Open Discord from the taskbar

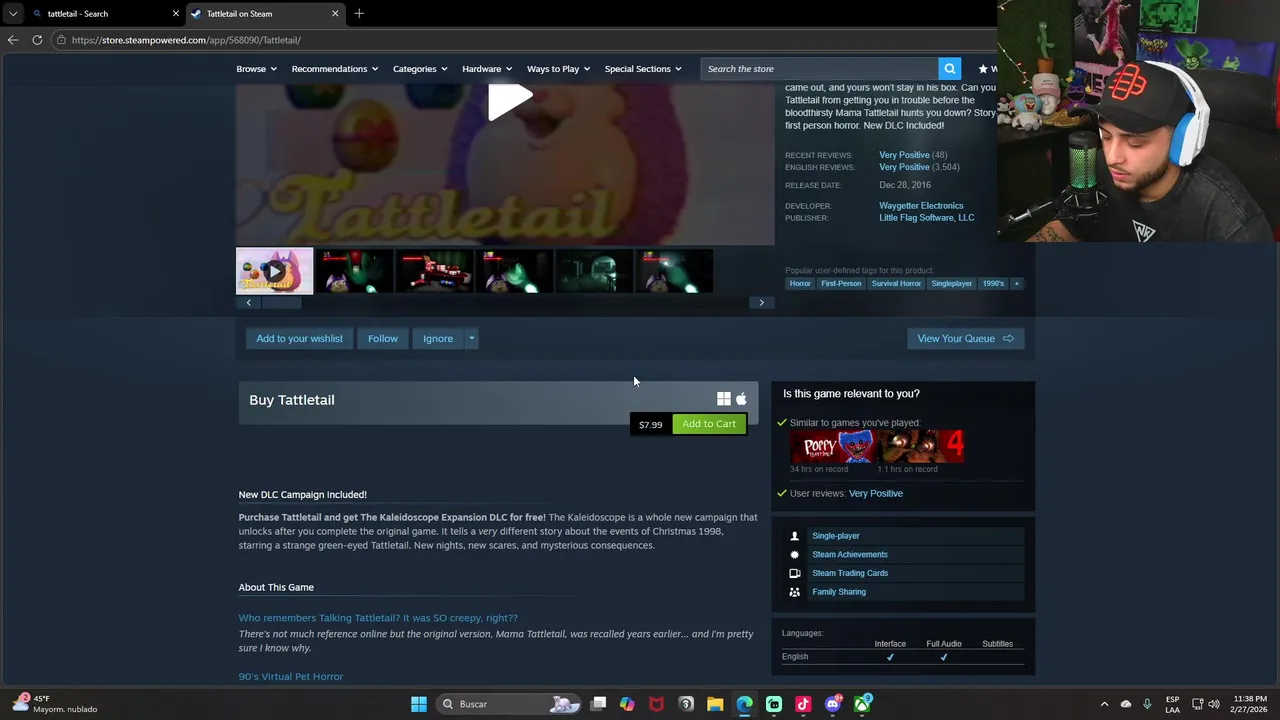pos(832,704)
